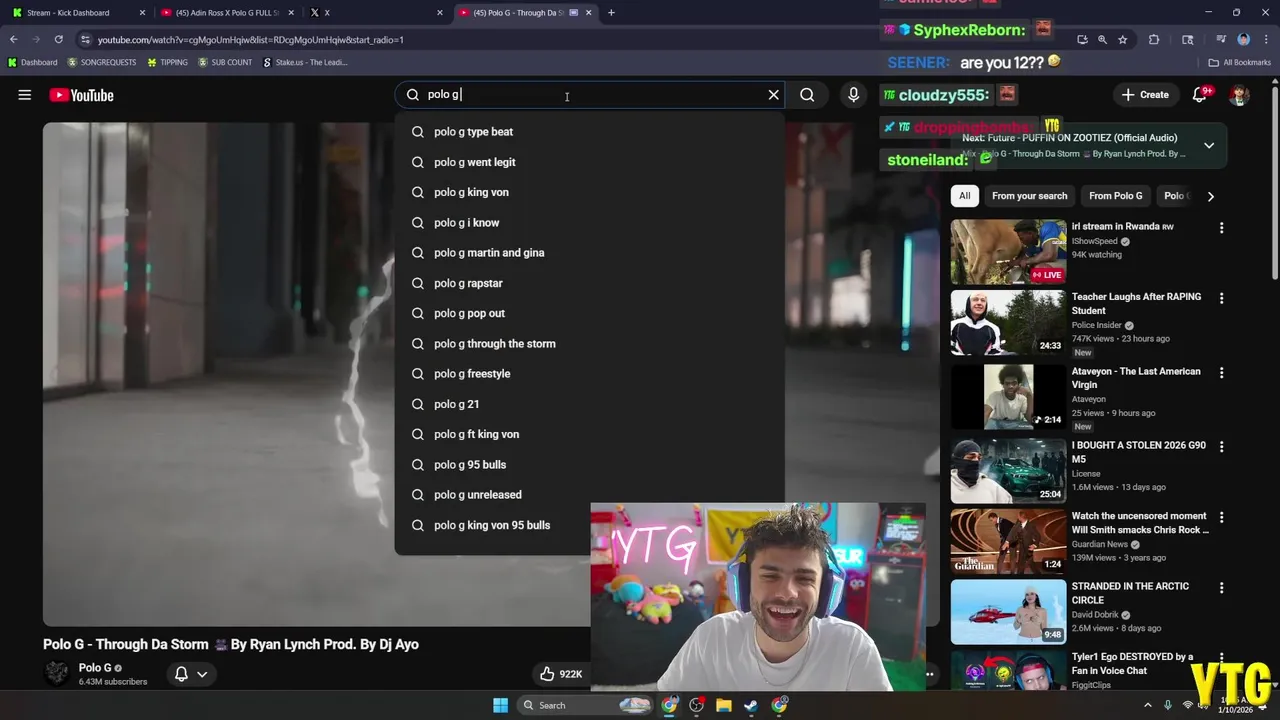The image size is (1280, 720).
Task: Select suggestion 'polo g through the storm'
Action: pyautogui.click(x=590, y=343)
